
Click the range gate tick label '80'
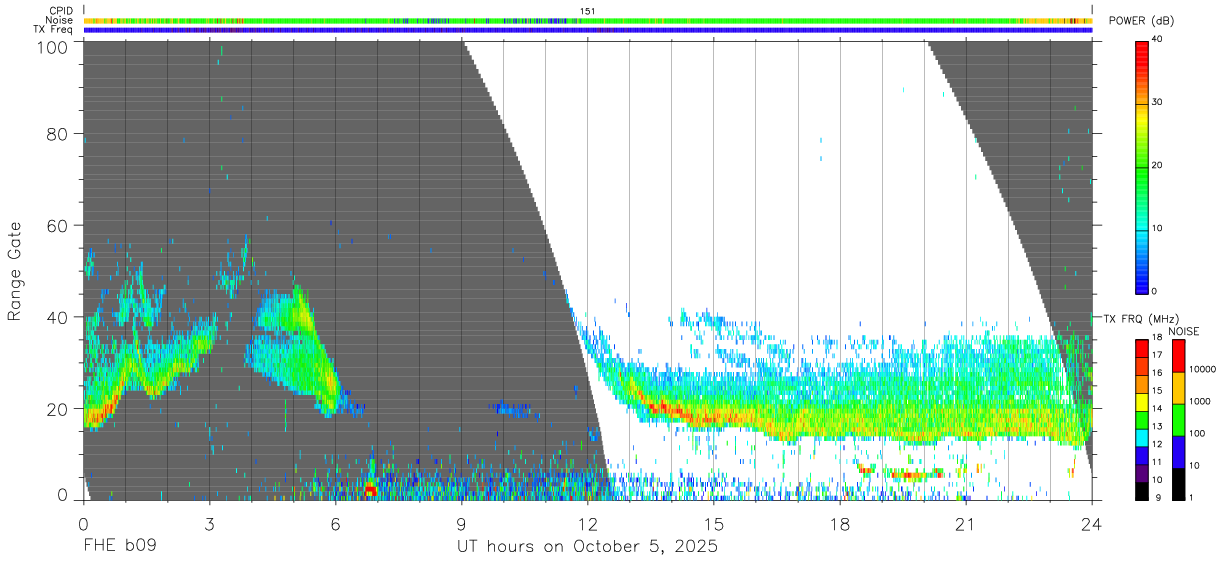click(x=59, y=134)
